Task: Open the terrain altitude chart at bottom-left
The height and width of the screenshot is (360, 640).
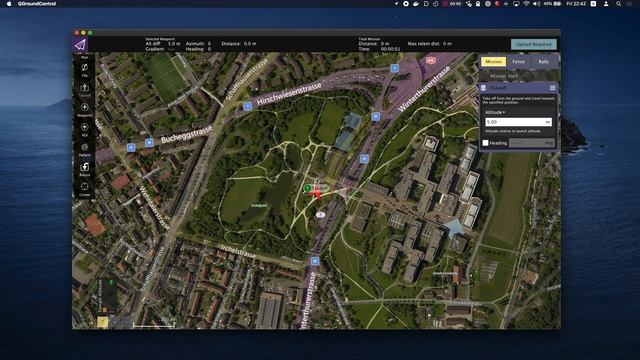Action: 108,295
